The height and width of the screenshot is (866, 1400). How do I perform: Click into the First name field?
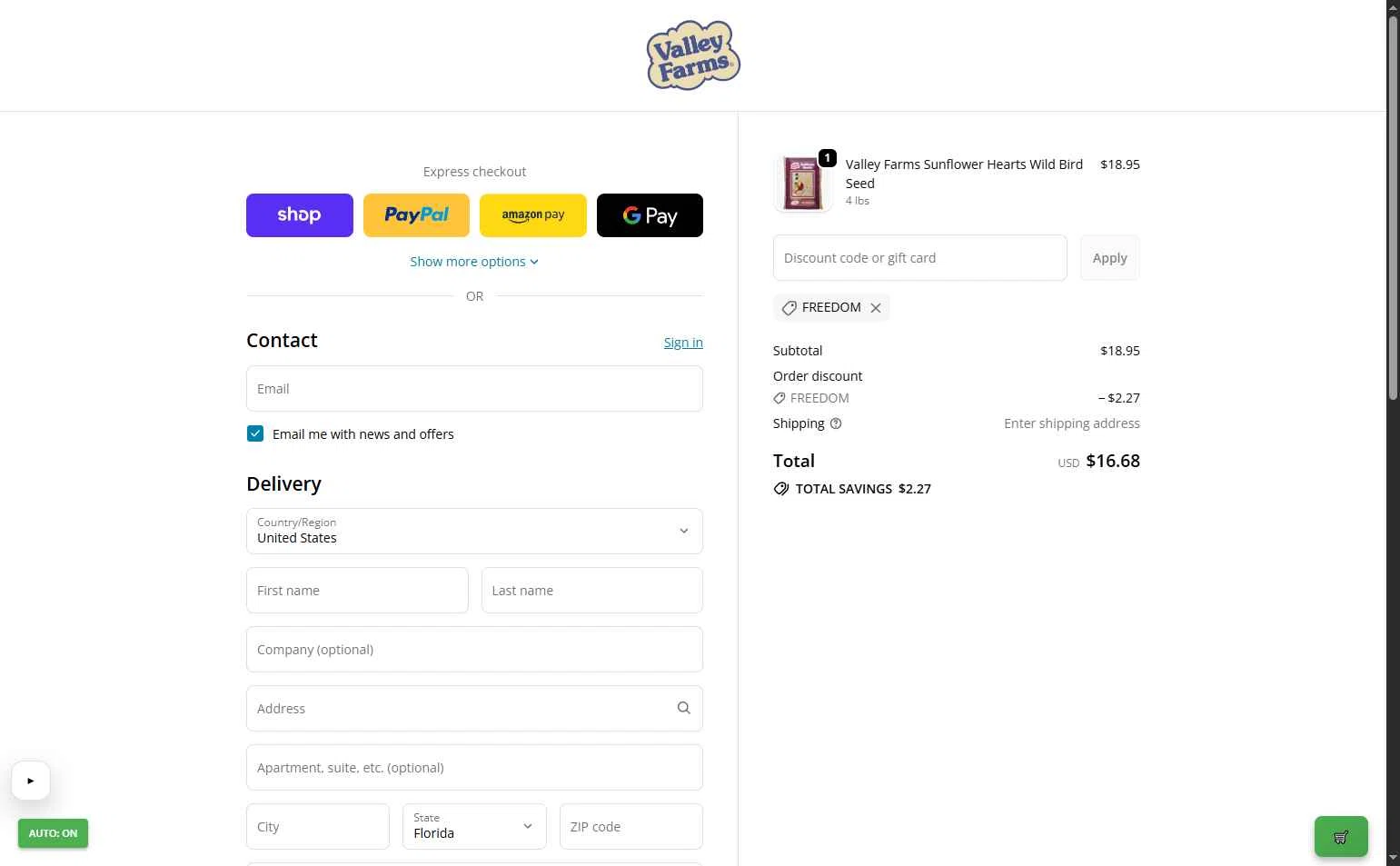click(357, 591)
